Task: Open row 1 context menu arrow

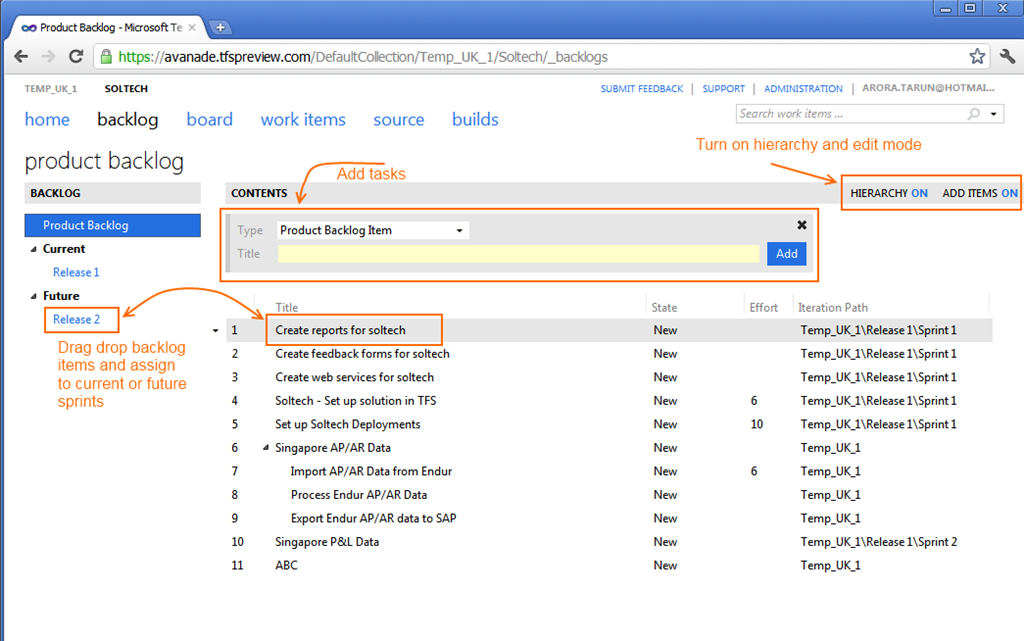Action: [216, 331]
